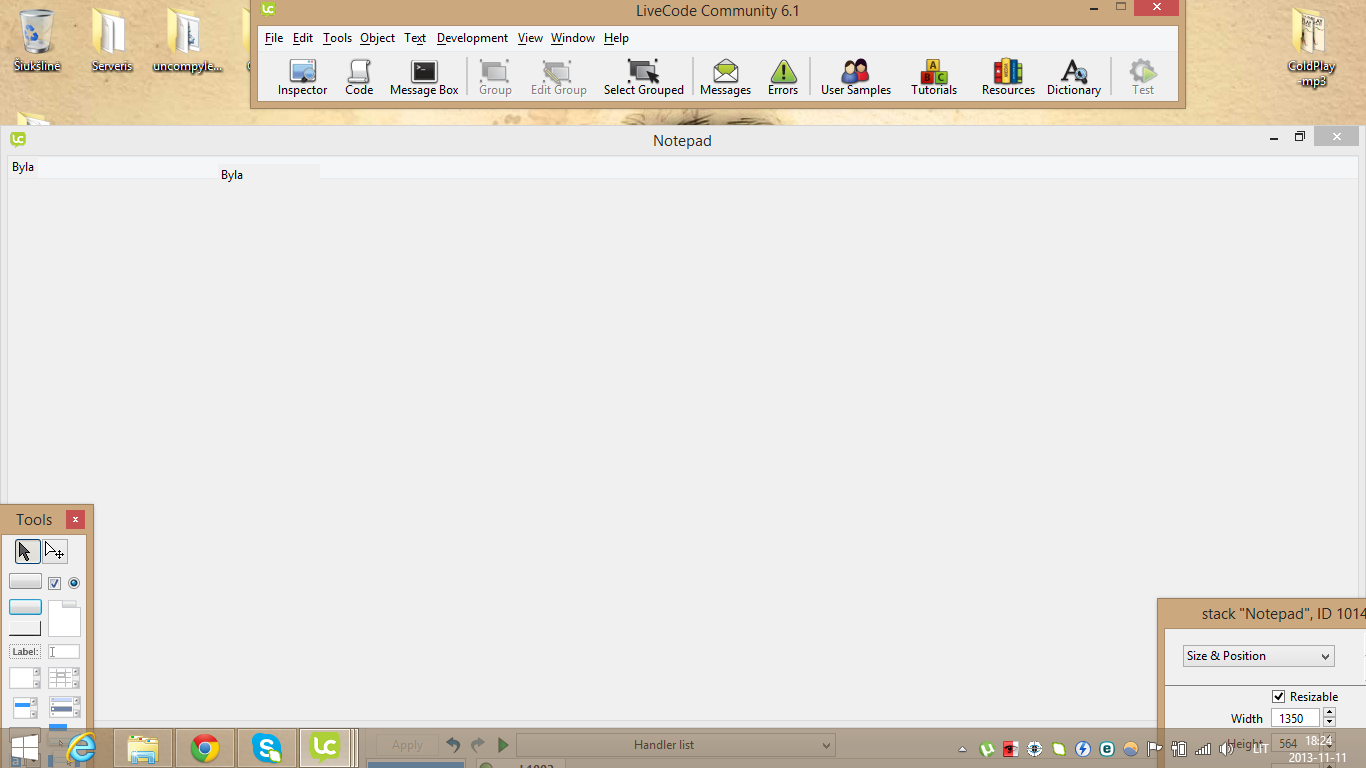Open the Object menu
The image size is (1366, 768).
pyautogui.click(x=377, y=38)
